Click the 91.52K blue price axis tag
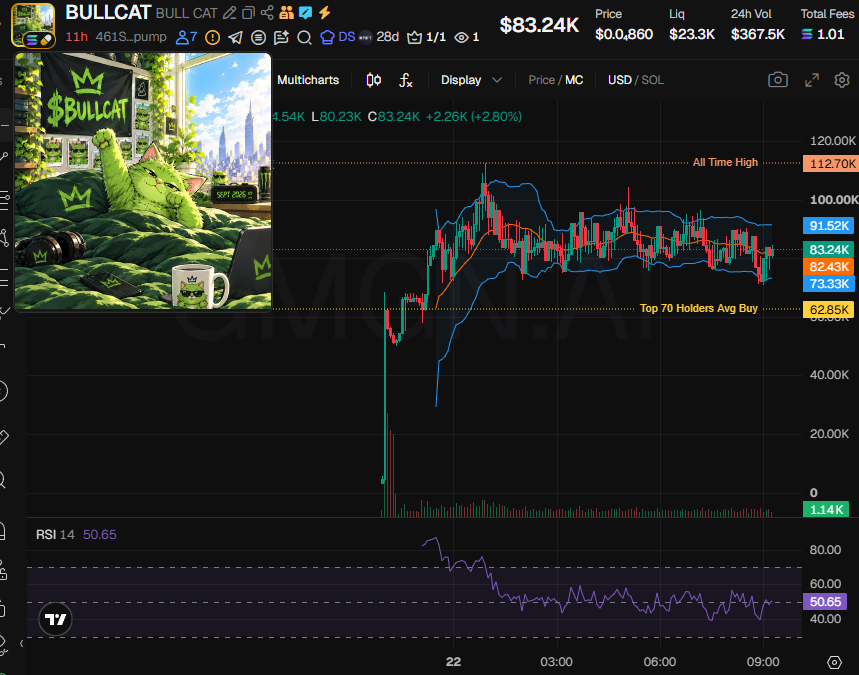Viewport: 859px width, 675px height. pos(828,225)
